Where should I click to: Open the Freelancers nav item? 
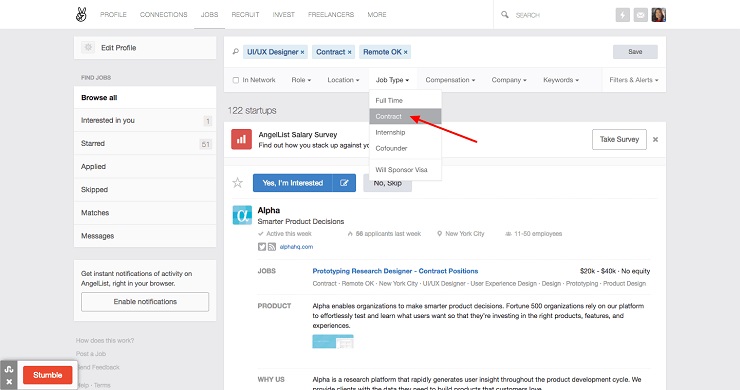pos(331,15)
